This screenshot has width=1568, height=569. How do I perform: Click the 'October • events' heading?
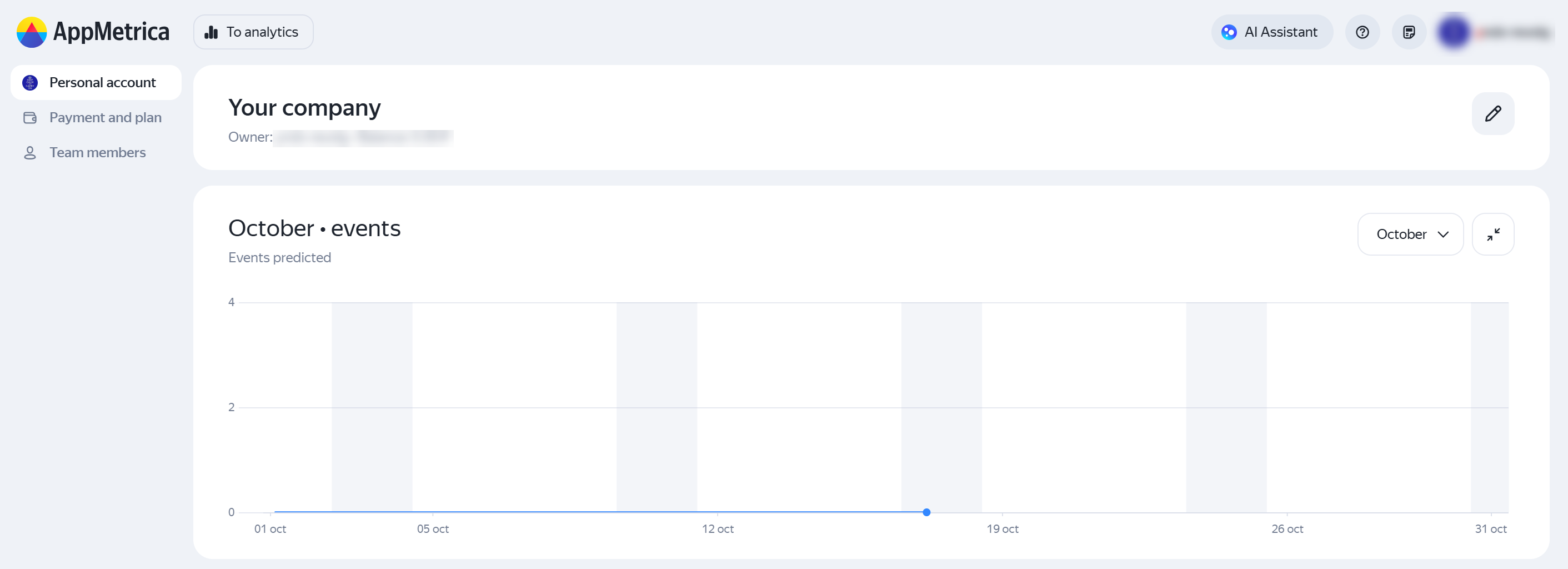pyautogui.click(x=314, y=228)
